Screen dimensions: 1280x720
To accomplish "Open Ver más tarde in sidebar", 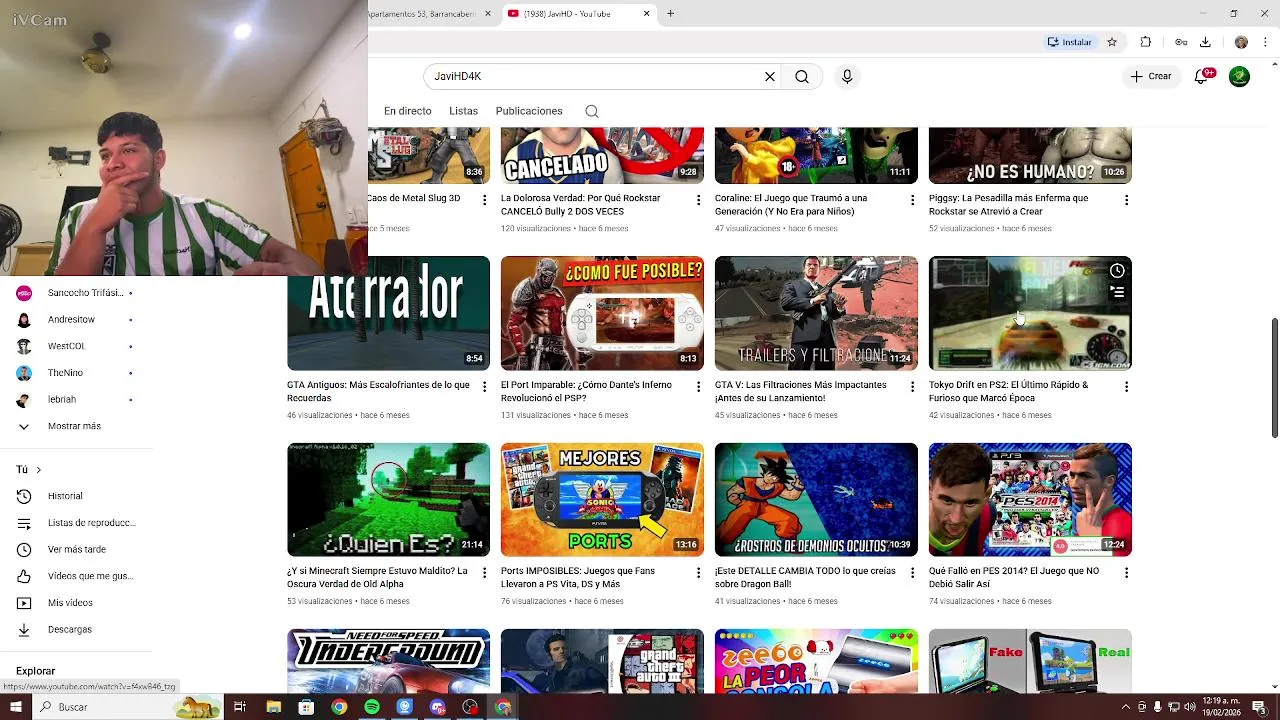I will 75,549.
